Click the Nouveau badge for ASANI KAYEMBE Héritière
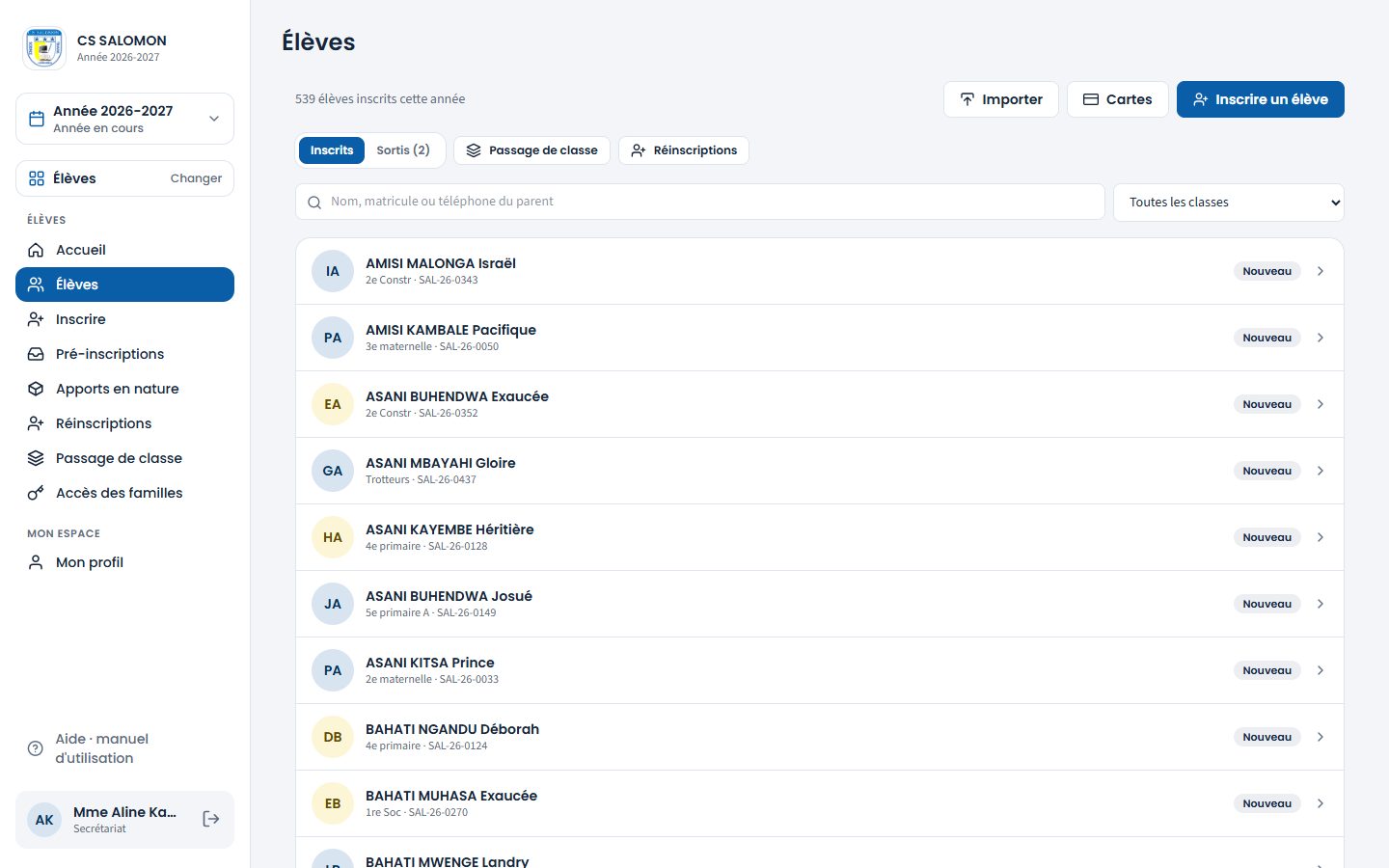The image size is (1389, 868). (x=1266, y=537)
